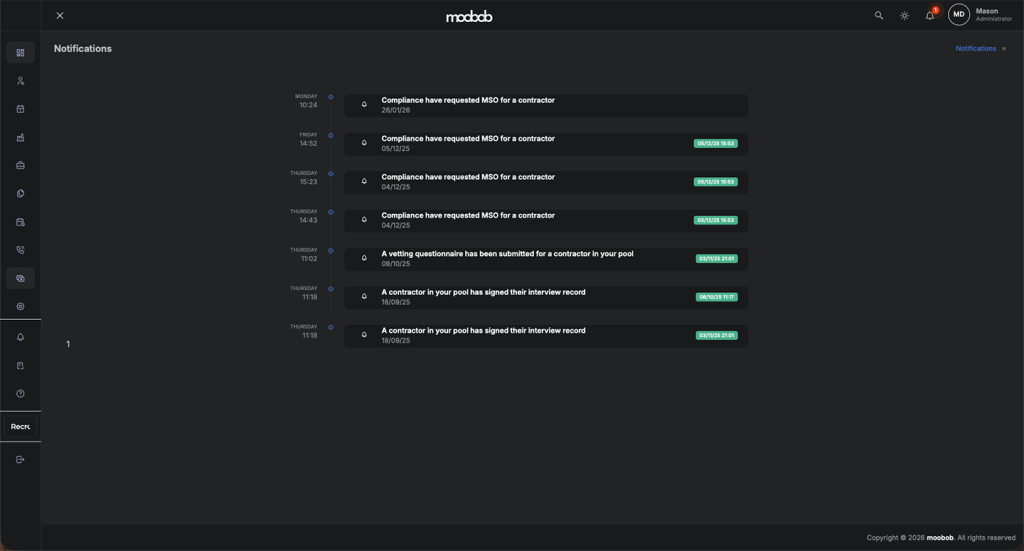Viewport: 1024px width, 551px height.
Task: Open the dashboard grid icon in sidebar
Action: [x=20, y=53]
